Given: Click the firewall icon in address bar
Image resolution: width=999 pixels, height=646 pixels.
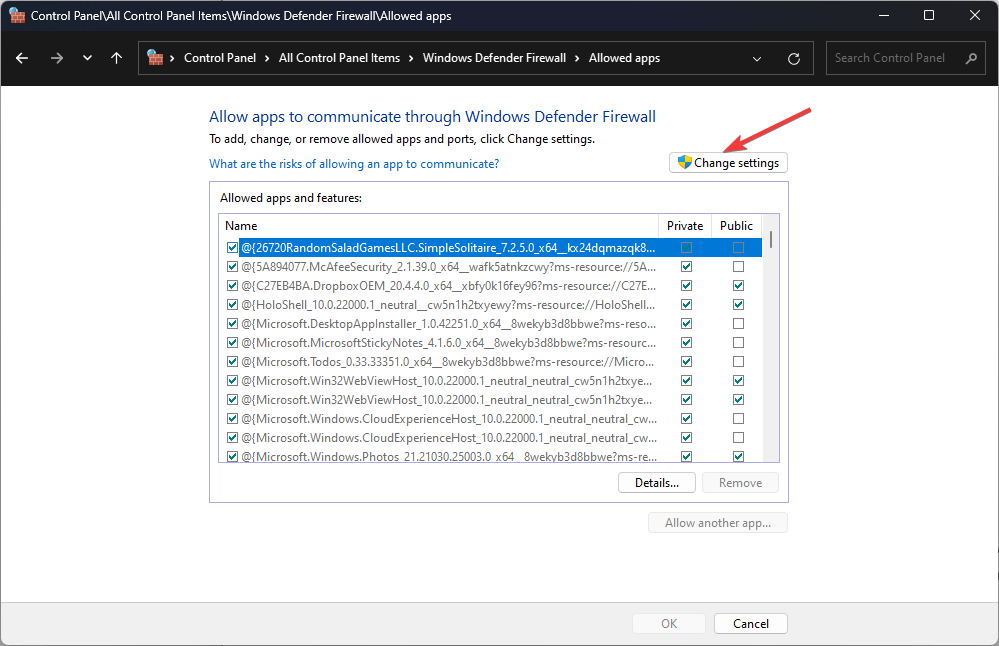Looking at the screenshot, I should [x=155, y=57].
